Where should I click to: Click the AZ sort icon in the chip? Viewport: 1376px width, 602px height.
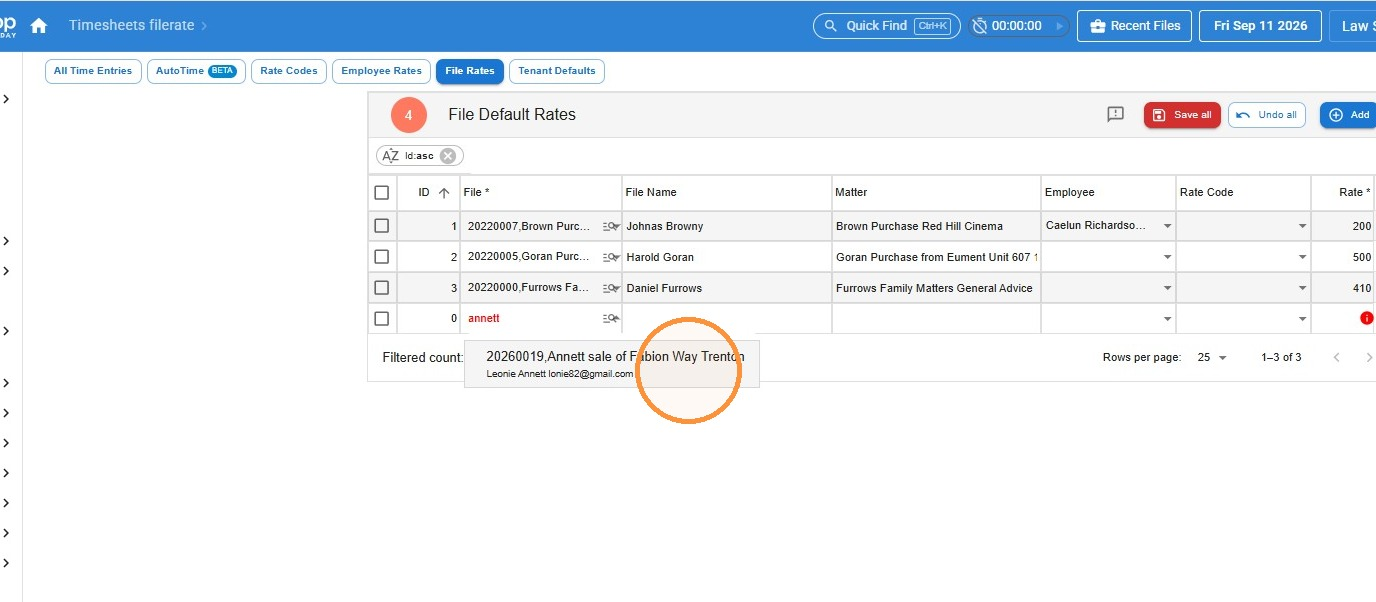click(x=391, y=156)
